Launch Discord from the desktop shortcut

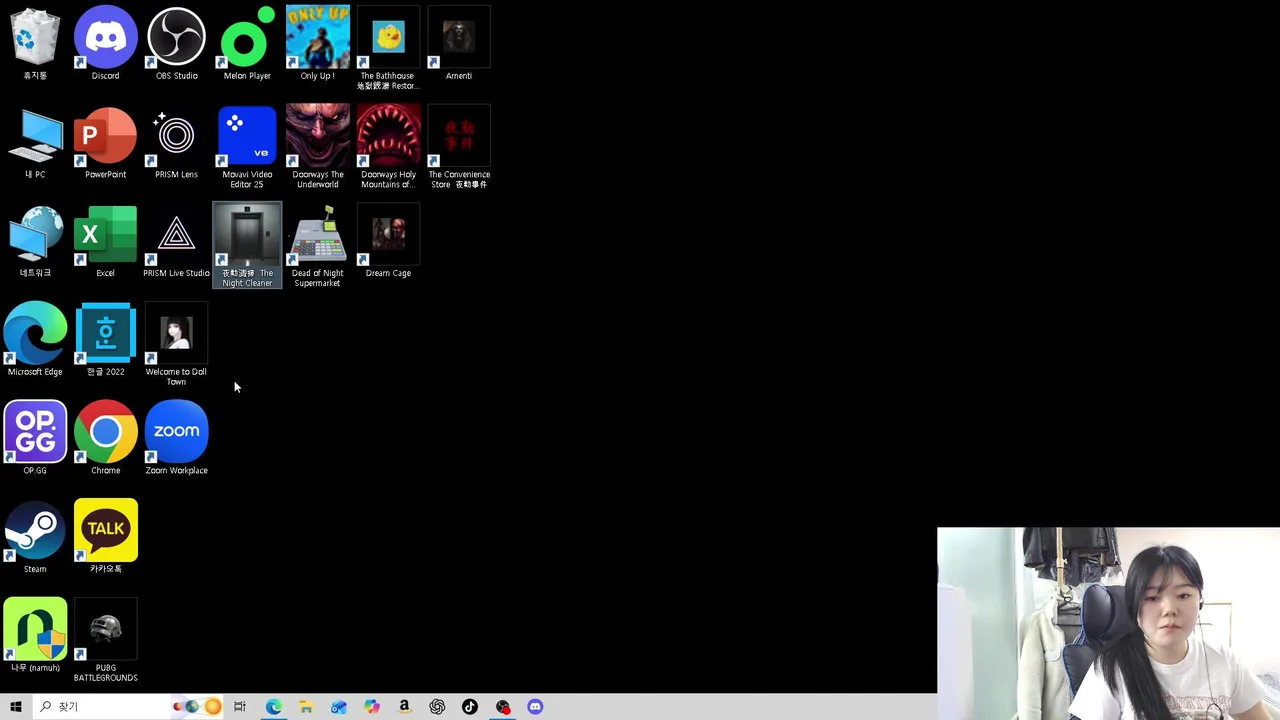pyautogui.click(x=105, y=44)
